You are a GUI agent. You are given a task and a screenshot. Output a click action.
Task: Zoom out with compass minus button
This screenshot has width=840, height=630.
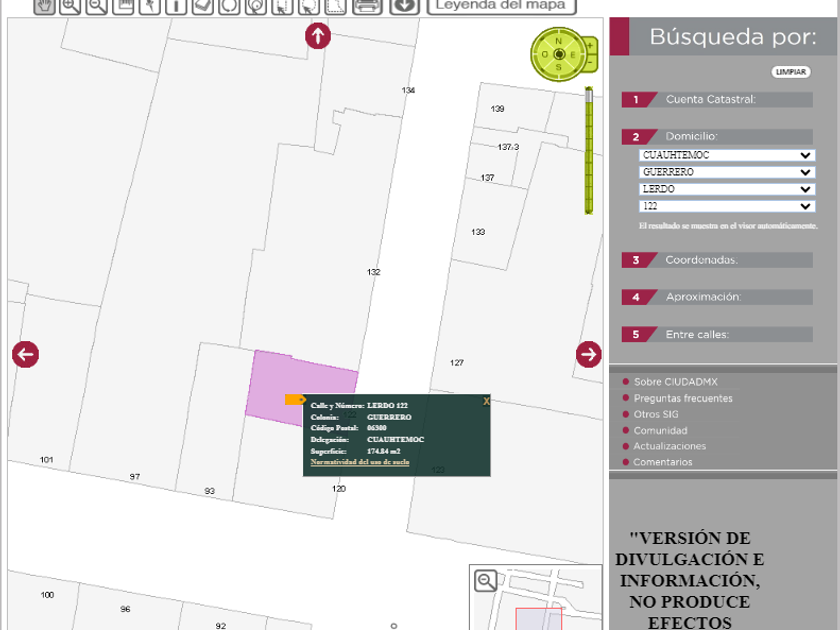[x=590, y=63]
